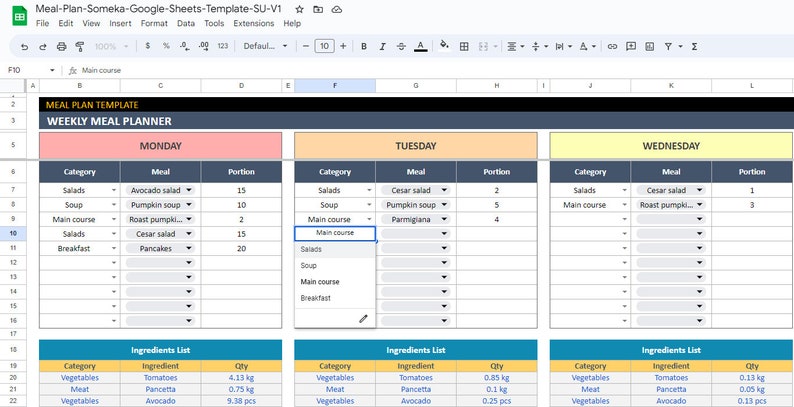Insert link using chain icon

(612, 47)
